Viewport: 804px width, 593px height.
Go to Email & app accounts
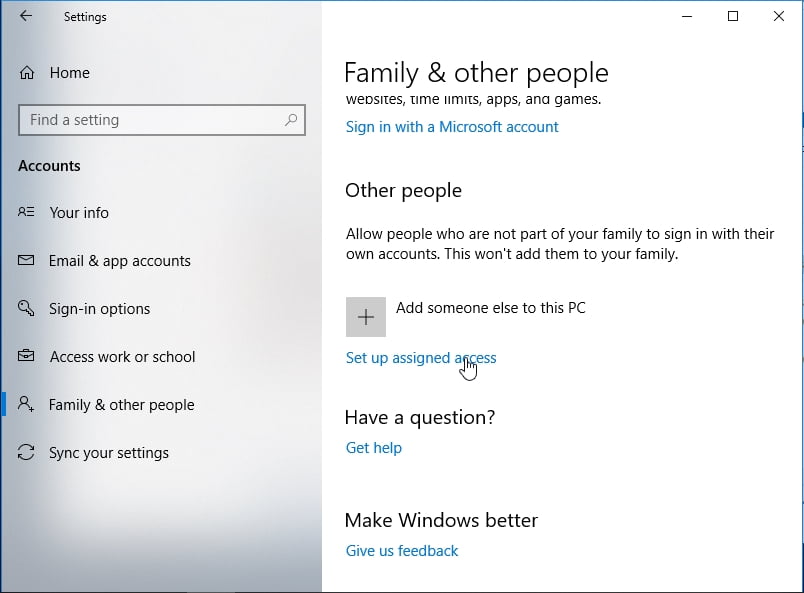pos(119,261)
